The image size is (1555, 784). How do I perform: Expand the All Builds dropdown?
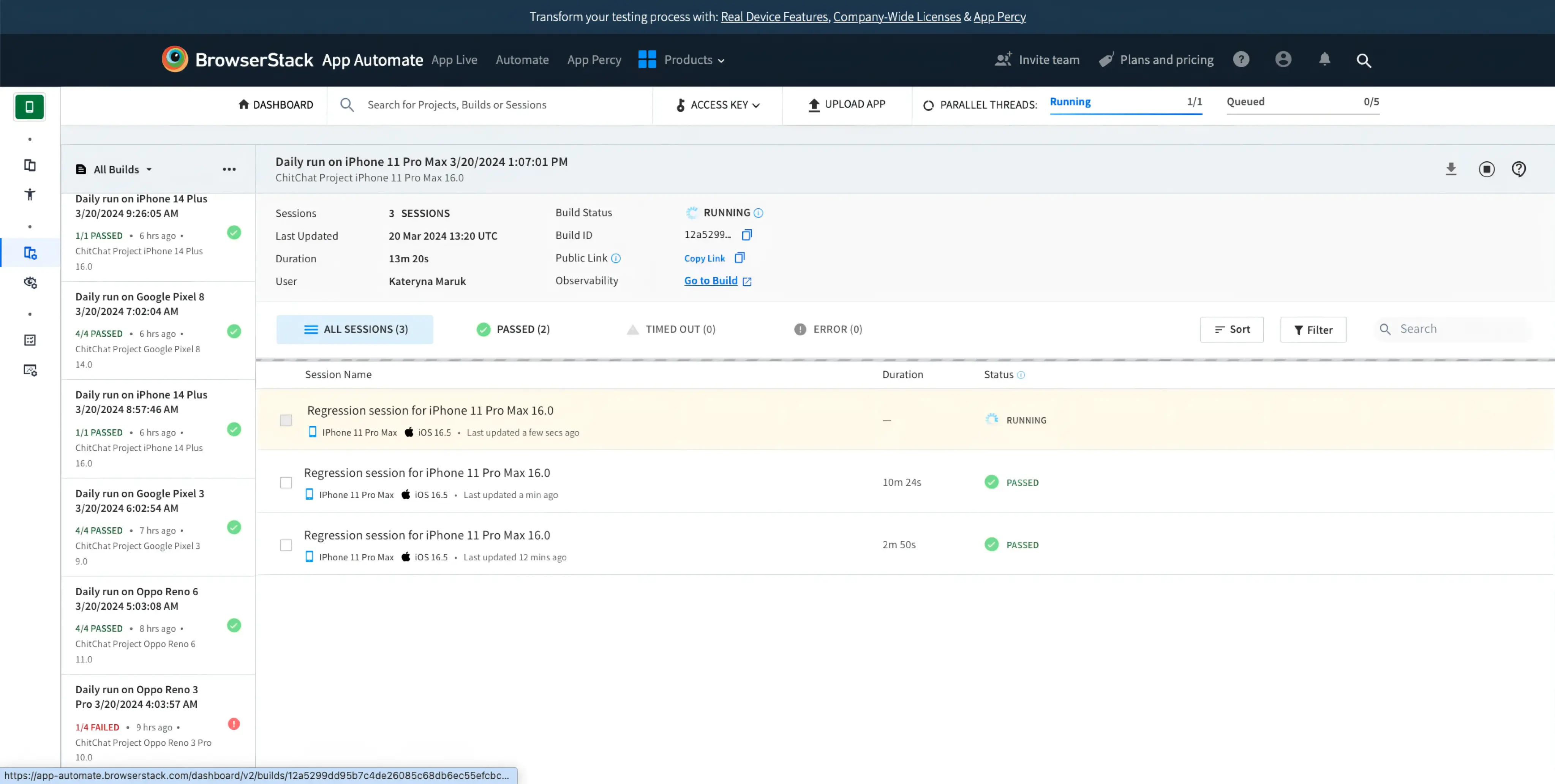114,170
